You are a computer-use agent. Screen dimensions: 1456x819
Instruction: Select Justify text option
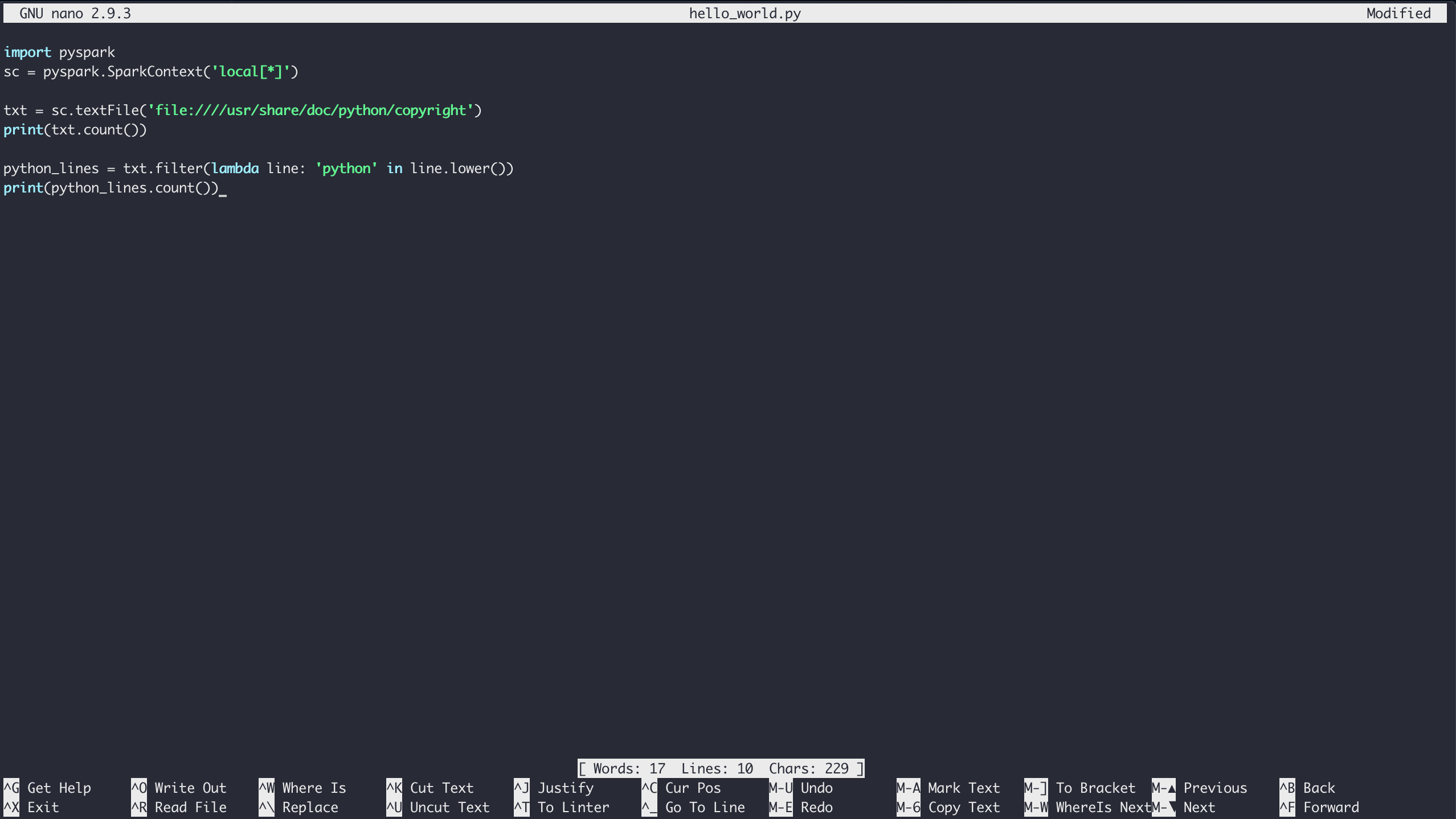point(566,788)
